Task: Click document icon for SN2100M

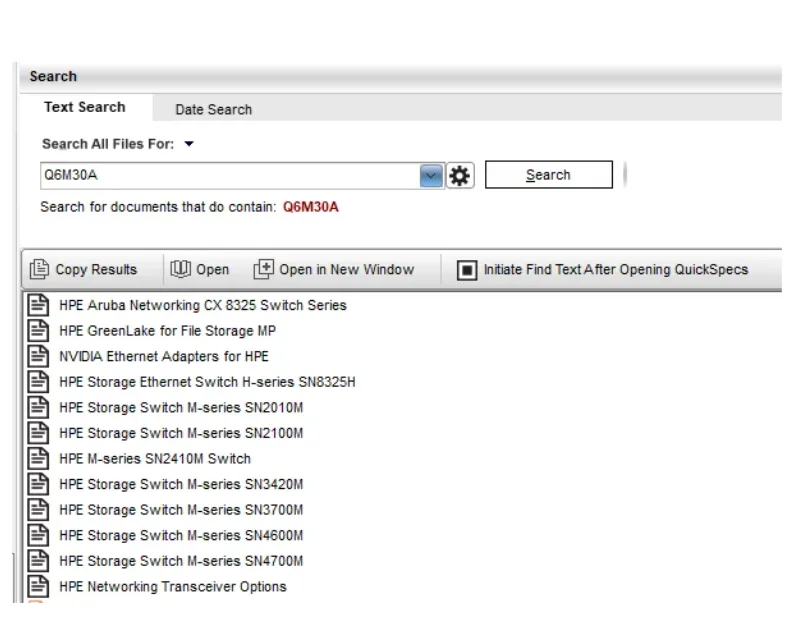Action: point(38,433)
